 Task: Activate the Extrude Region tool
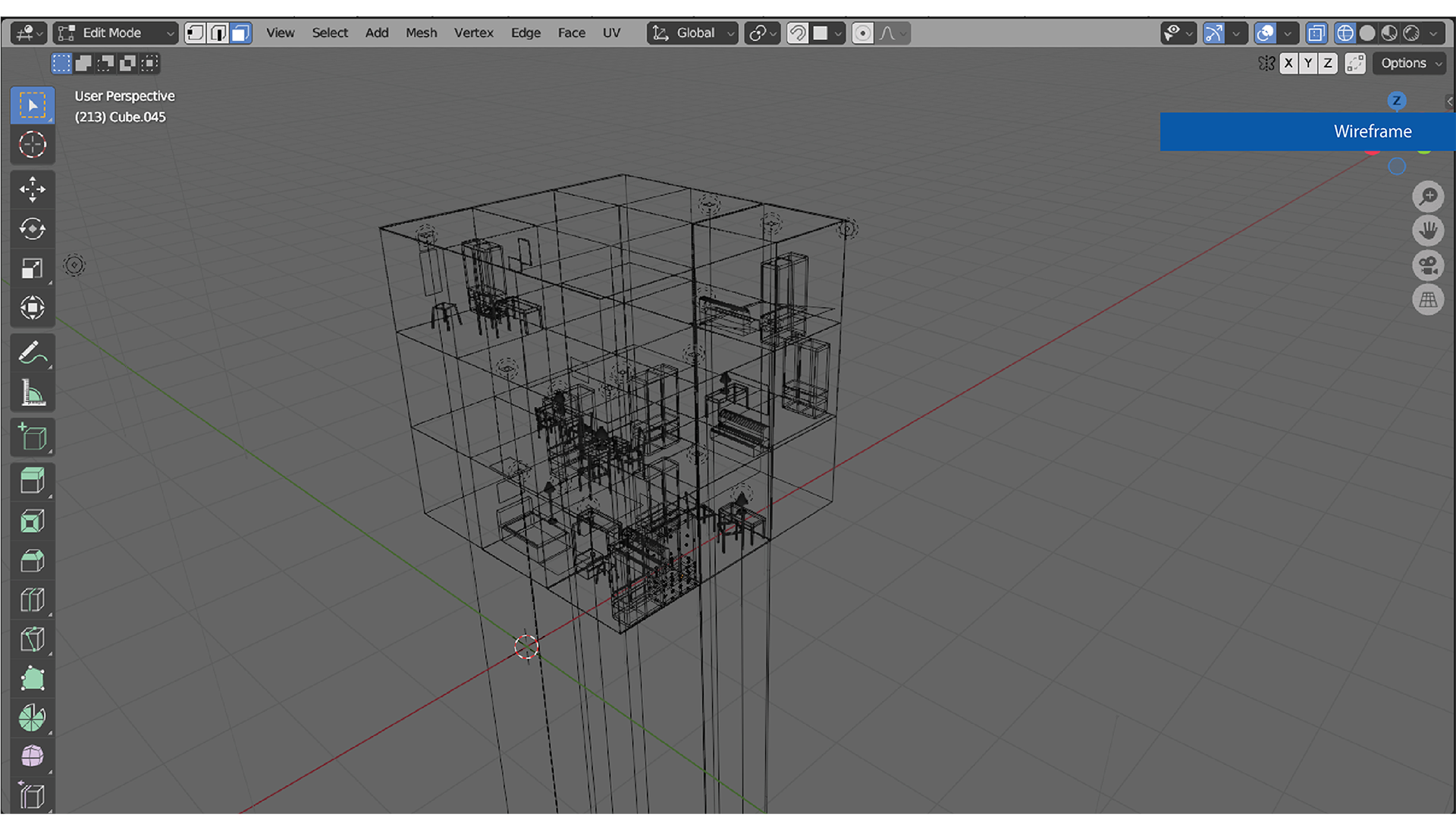(32, 481)
